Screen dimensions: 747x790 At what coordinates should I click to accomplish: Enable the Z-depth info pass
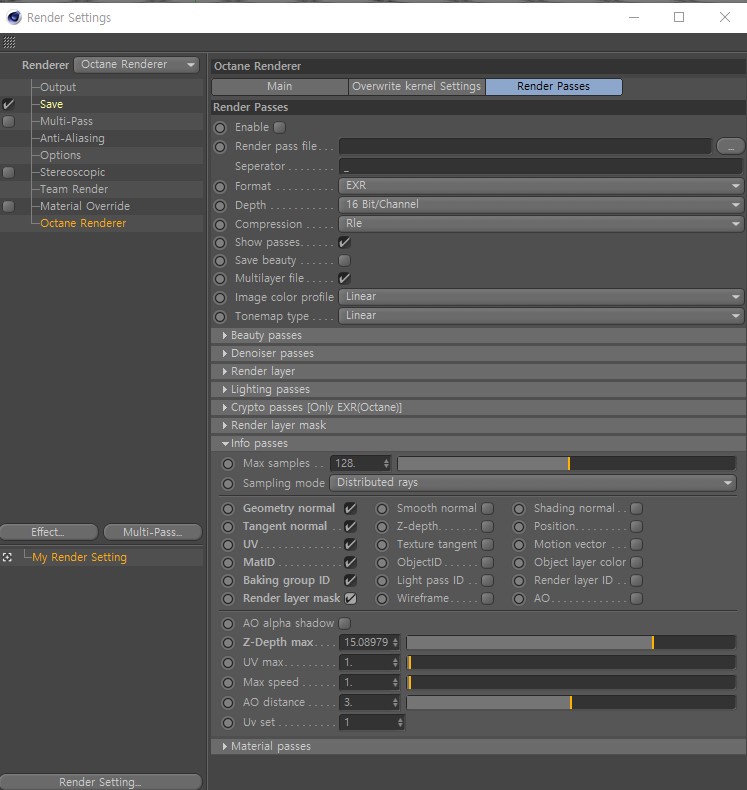pyautogui.click(x=488, y=526)
